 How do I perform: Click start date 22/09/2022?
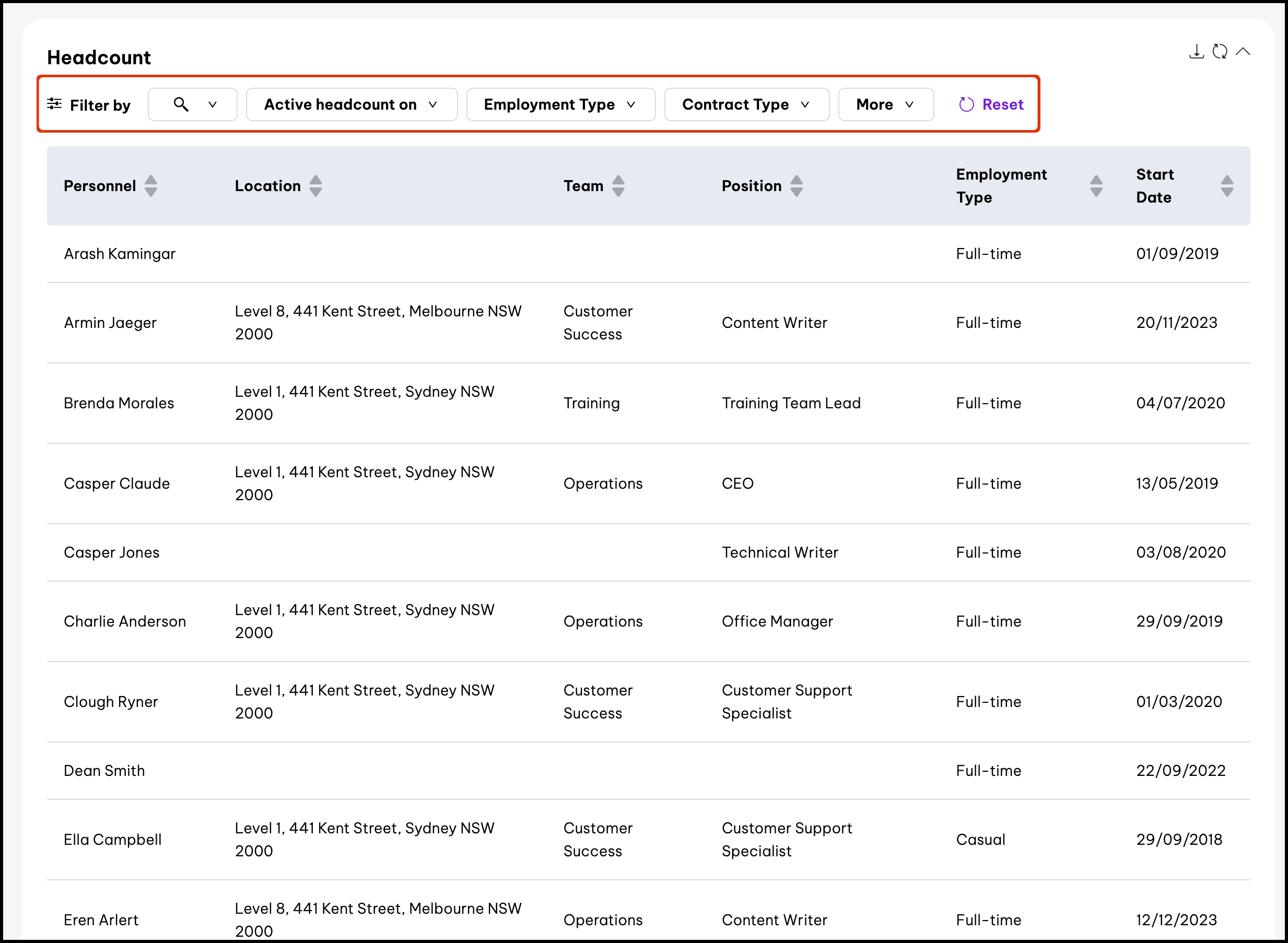tap(1180, 771)
